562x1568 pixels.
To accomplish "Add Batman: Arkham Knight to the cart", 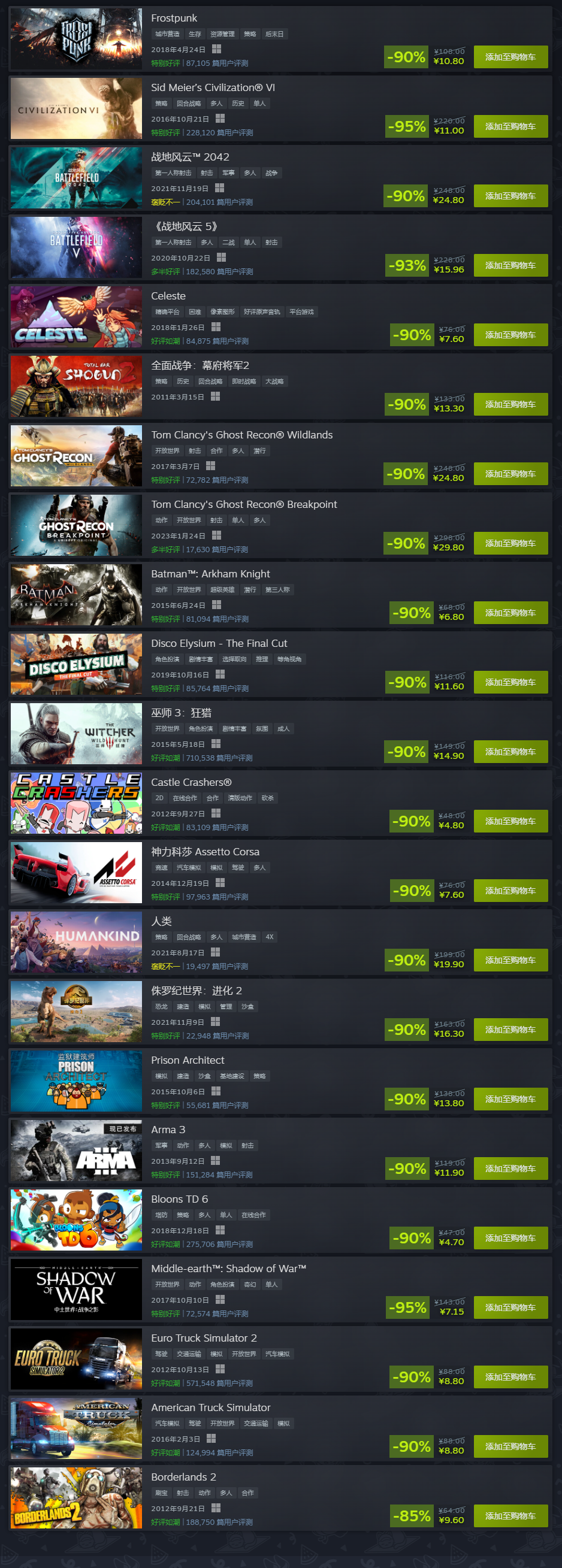I will point(510,612).
